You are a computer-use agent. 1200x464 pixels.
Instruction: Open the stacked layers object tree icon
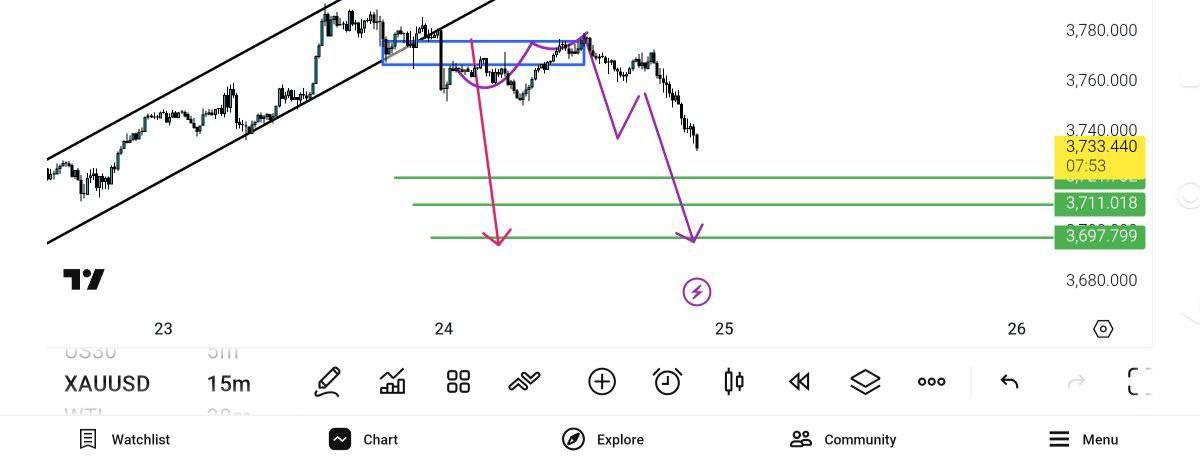click(x=865, y=382)
